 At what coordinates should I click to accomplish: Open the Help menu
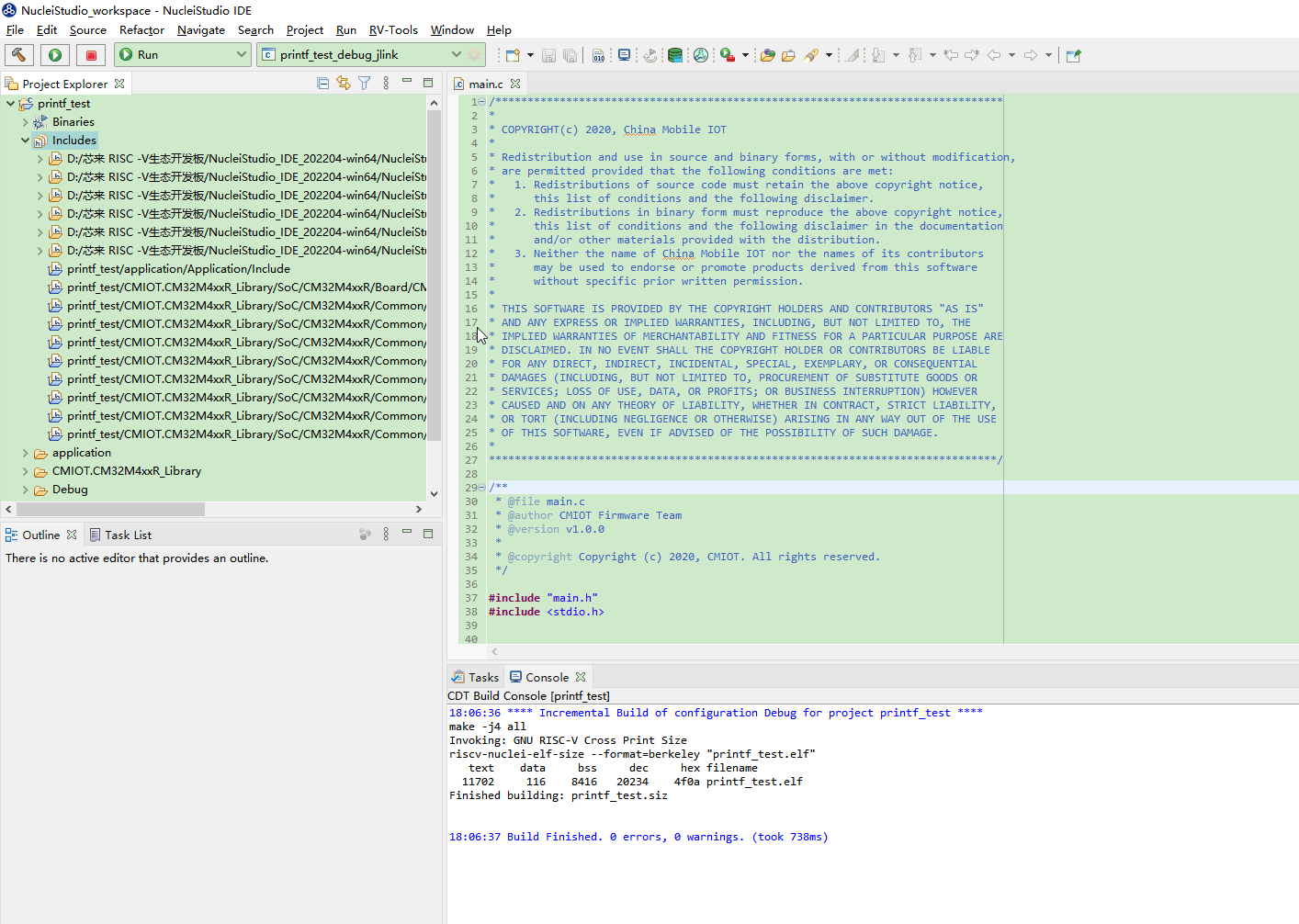point(499,30)
